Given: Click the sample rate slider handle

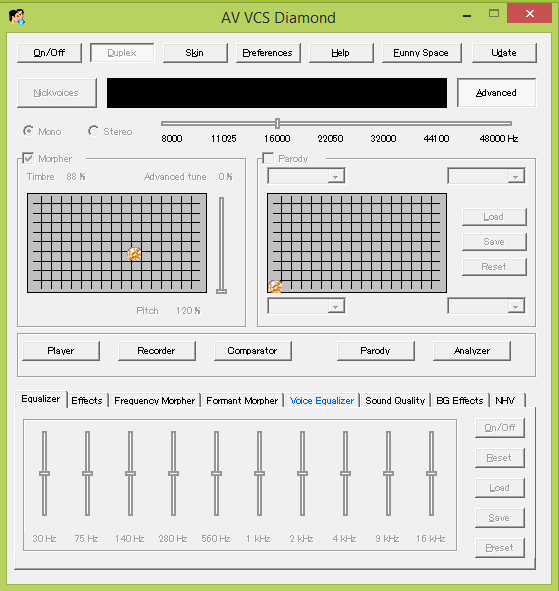Looking at the screenshot, I should coord(277,123).
